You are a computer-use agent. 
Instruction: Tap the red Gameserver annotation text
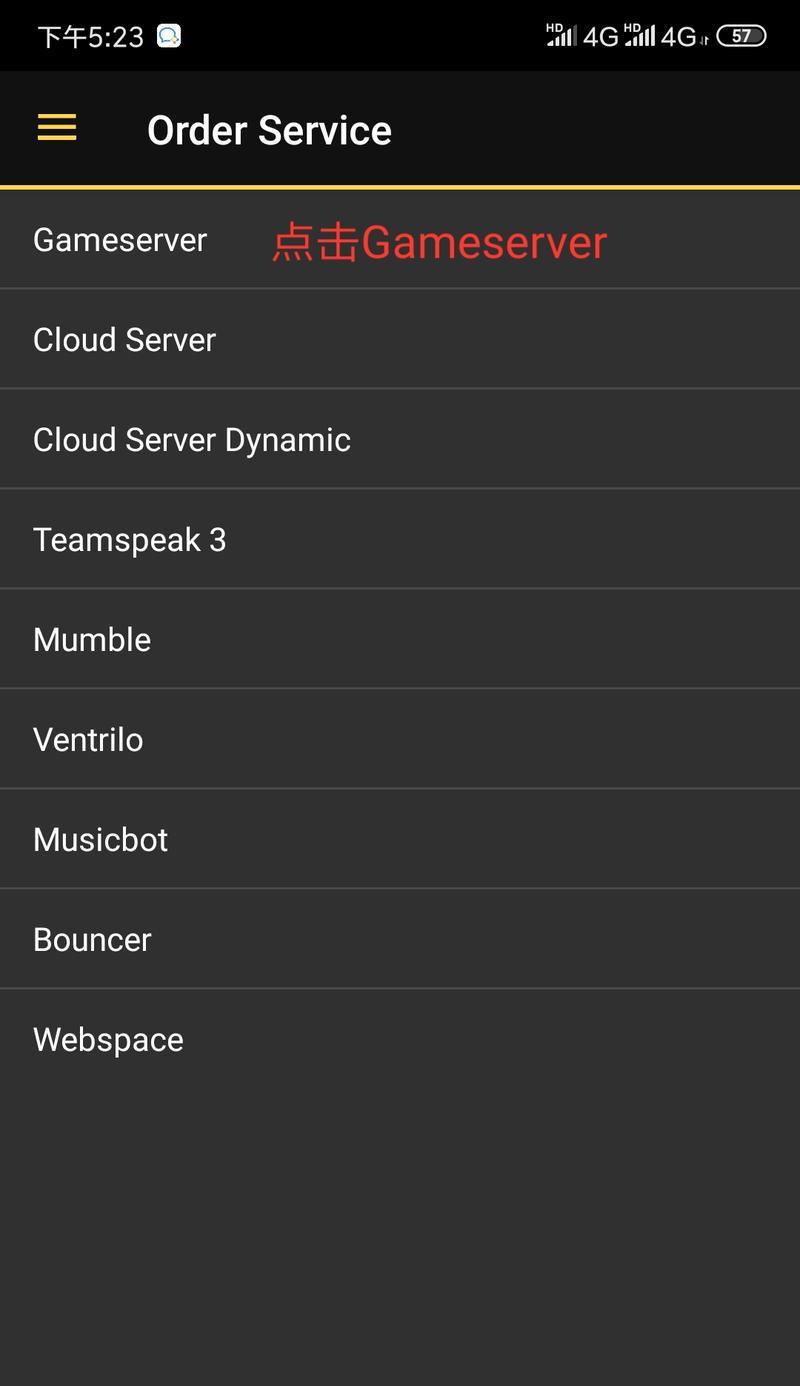[x=440, y=243]
